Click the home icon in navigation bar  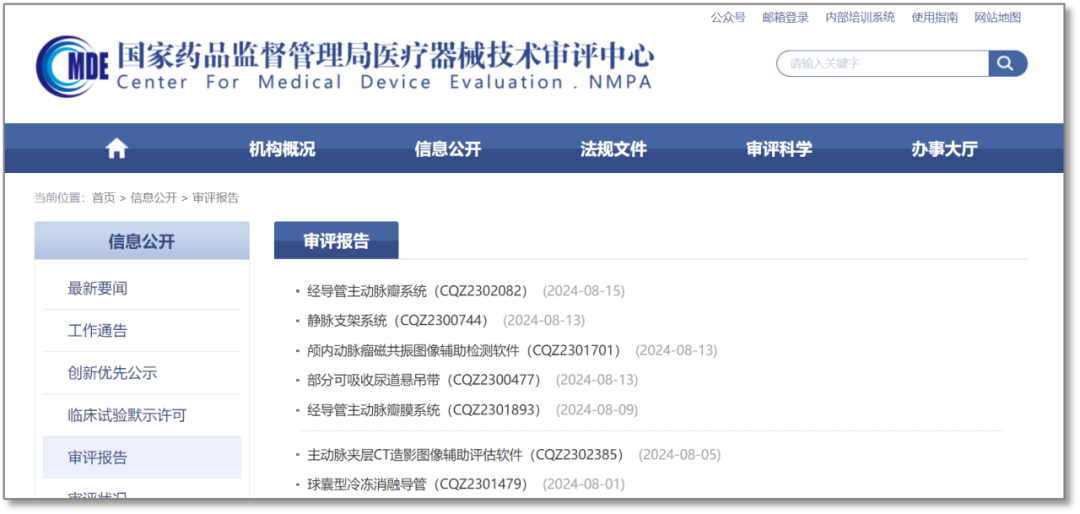coord(117,149)
